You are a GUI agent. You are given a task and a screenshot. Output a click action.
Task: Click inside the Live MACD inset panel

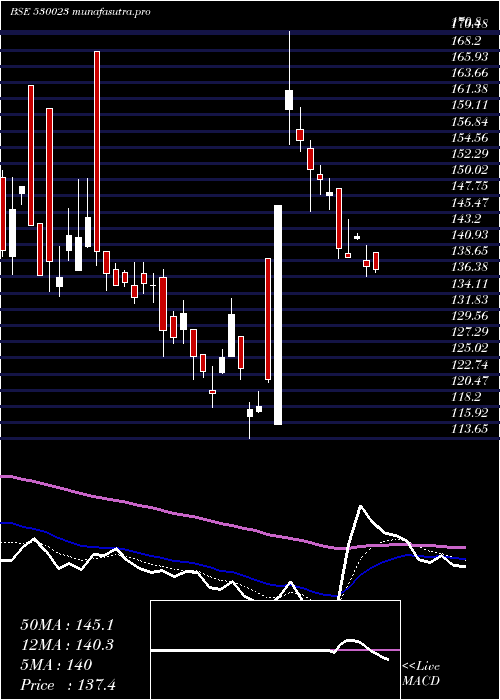tap(275, 650)
